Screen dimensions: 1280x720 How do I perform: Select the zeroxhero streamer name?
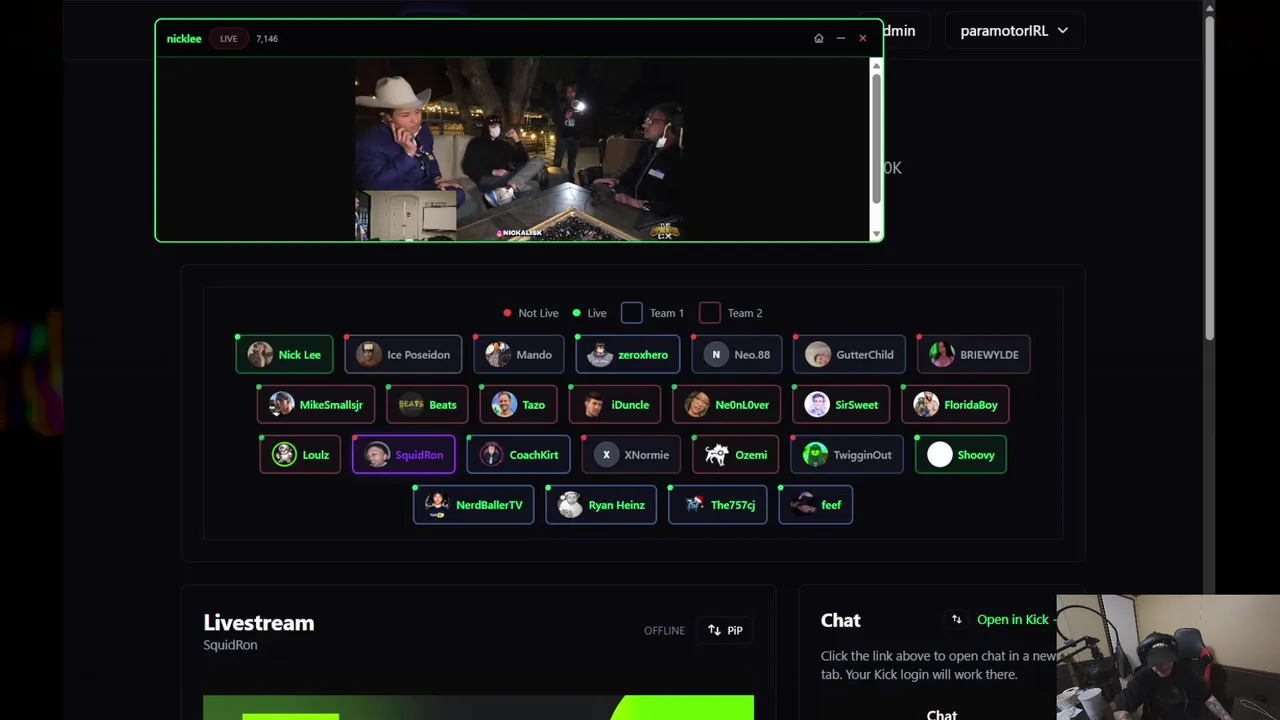pyautogui.click(x=643, y=355)
